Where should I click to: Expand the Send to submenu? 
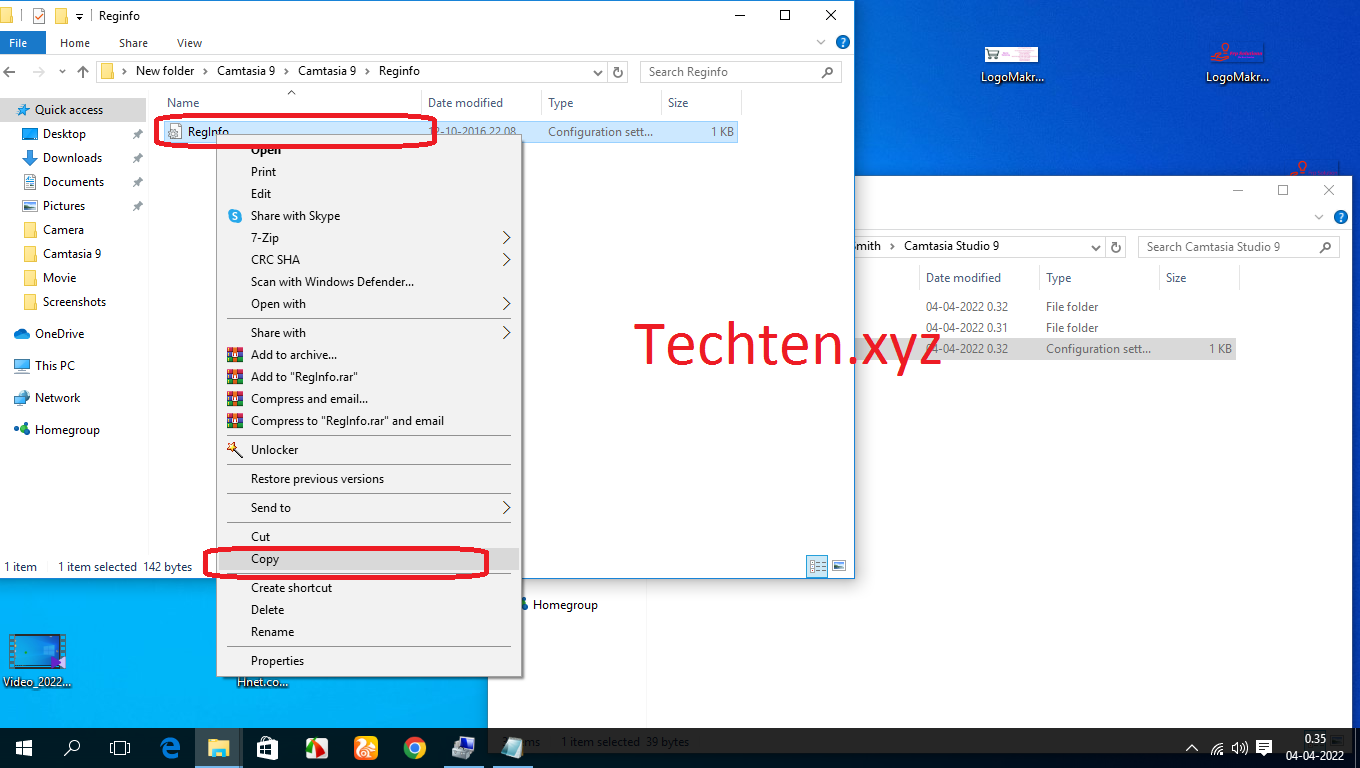[369, 508]
